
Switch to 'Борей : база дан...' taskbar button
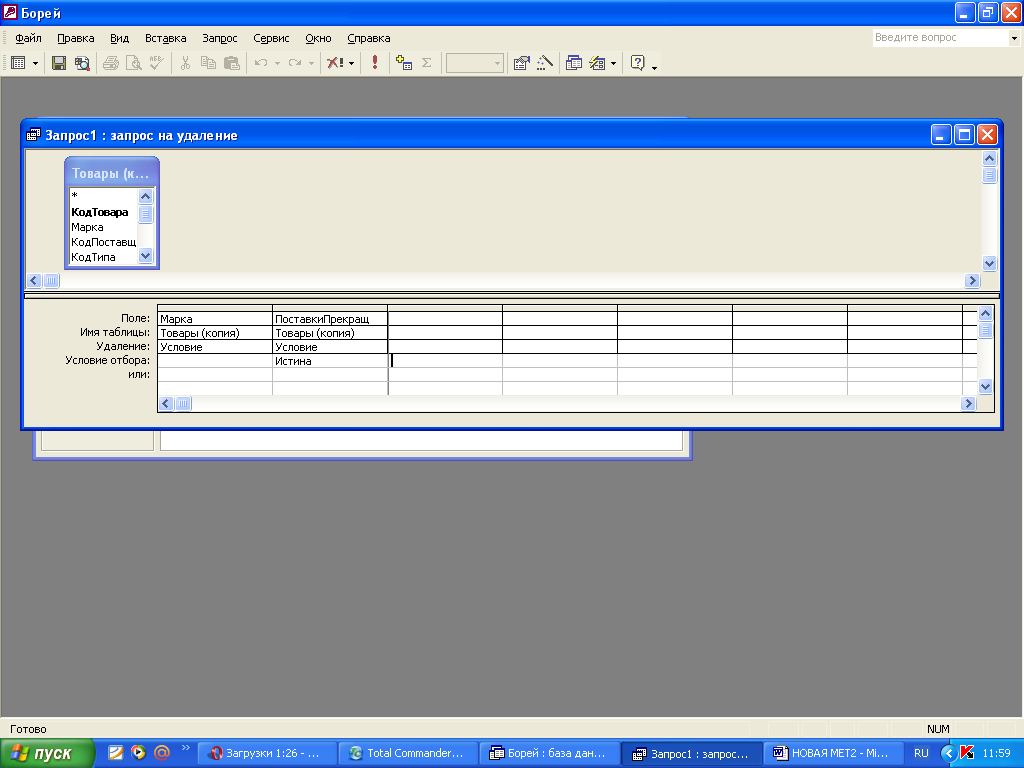coord(549,753)
